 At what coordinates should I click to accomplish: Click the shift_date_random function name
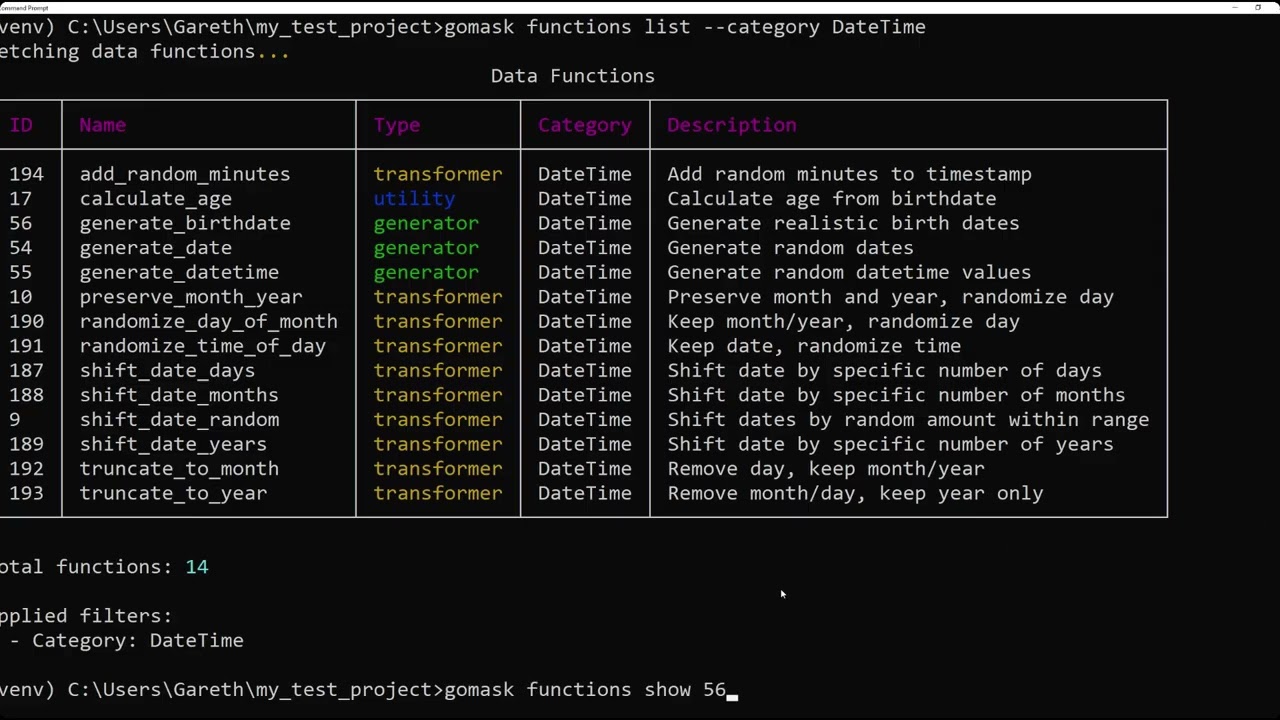click(x=179, y=420)
